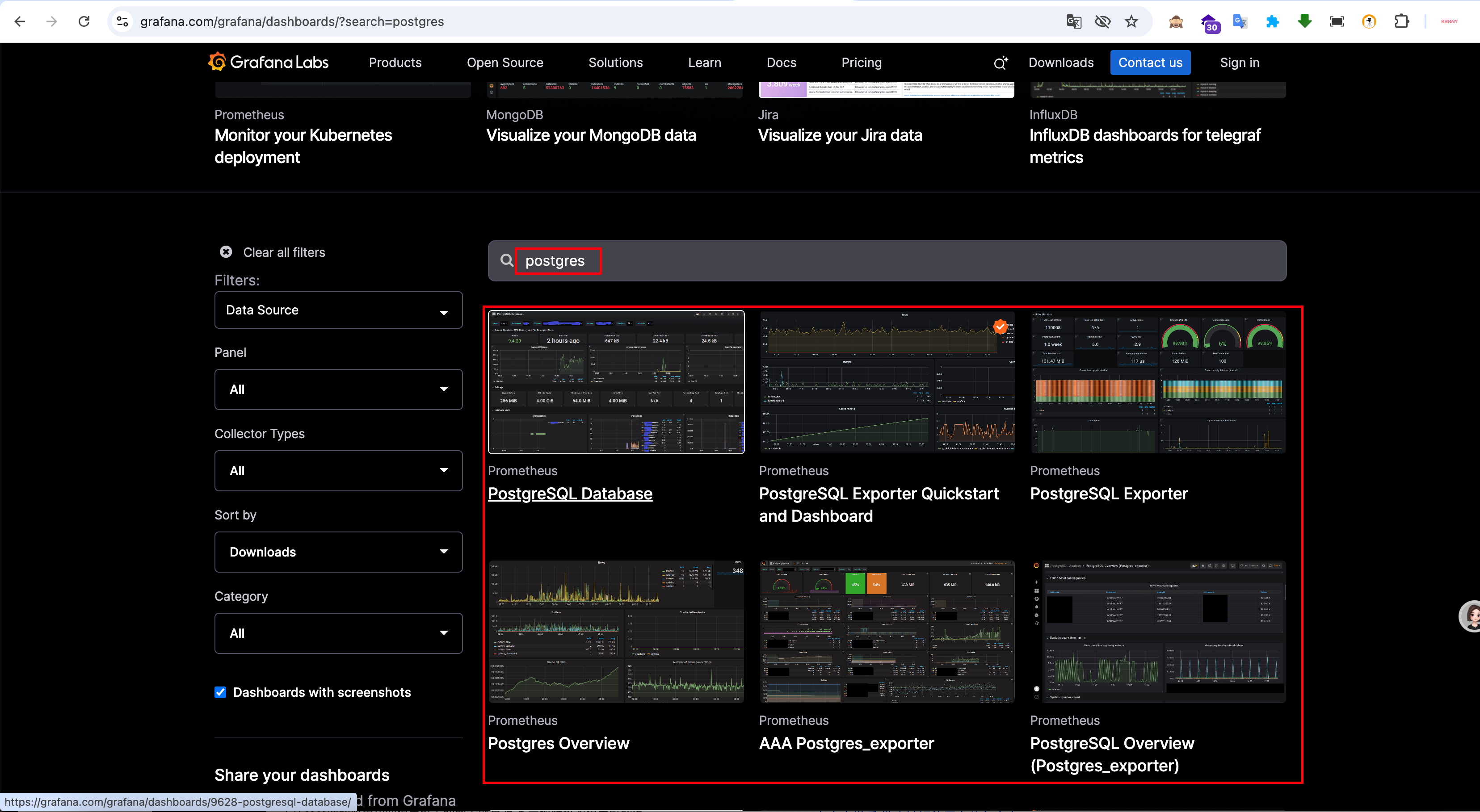Viewport: 1480px width, 812px height.
Task: Open the Solutions menu
Action: click(x=616, y=63)
